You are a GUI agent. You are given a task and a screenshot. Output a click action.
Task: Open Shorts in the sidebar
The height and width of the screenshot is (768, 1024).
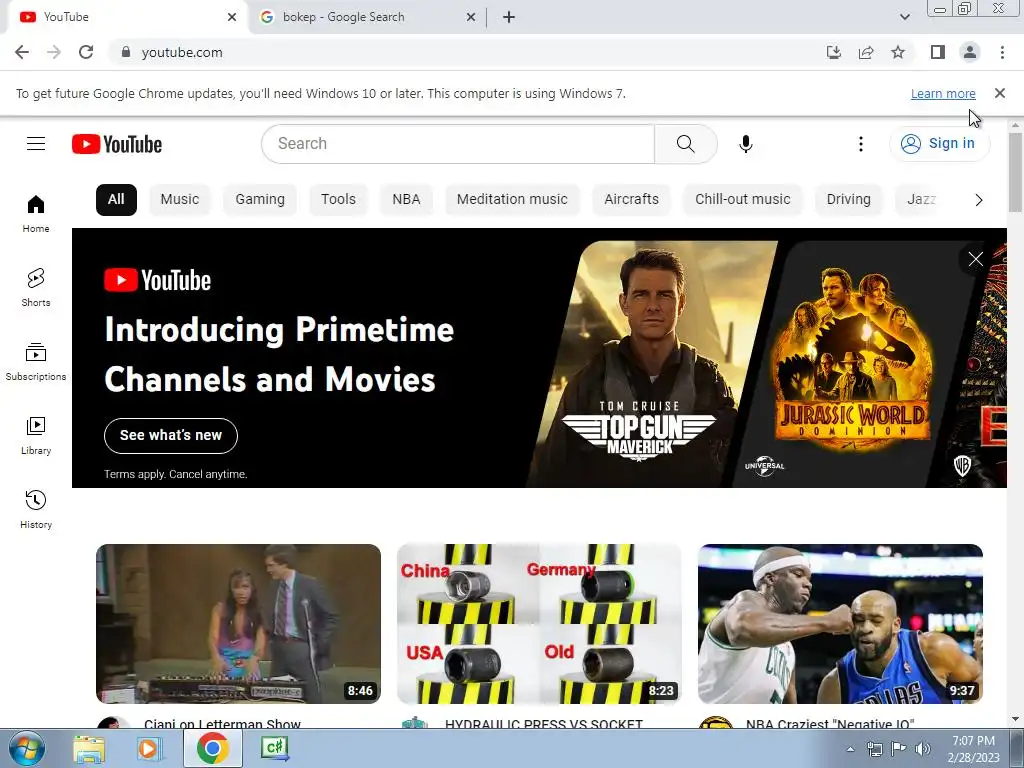(36, 287)
